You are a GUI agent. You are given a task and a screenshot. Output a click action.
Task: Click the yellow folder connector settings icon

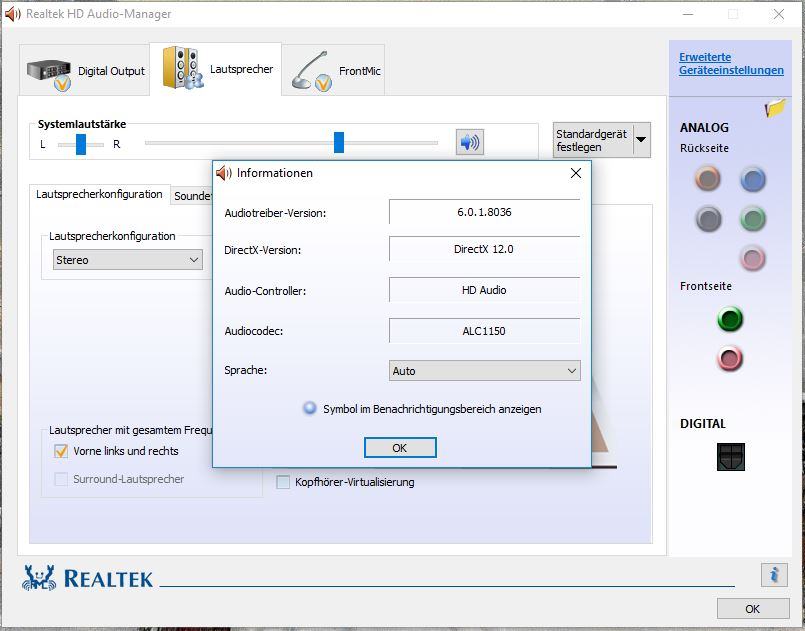click(775, 108)
